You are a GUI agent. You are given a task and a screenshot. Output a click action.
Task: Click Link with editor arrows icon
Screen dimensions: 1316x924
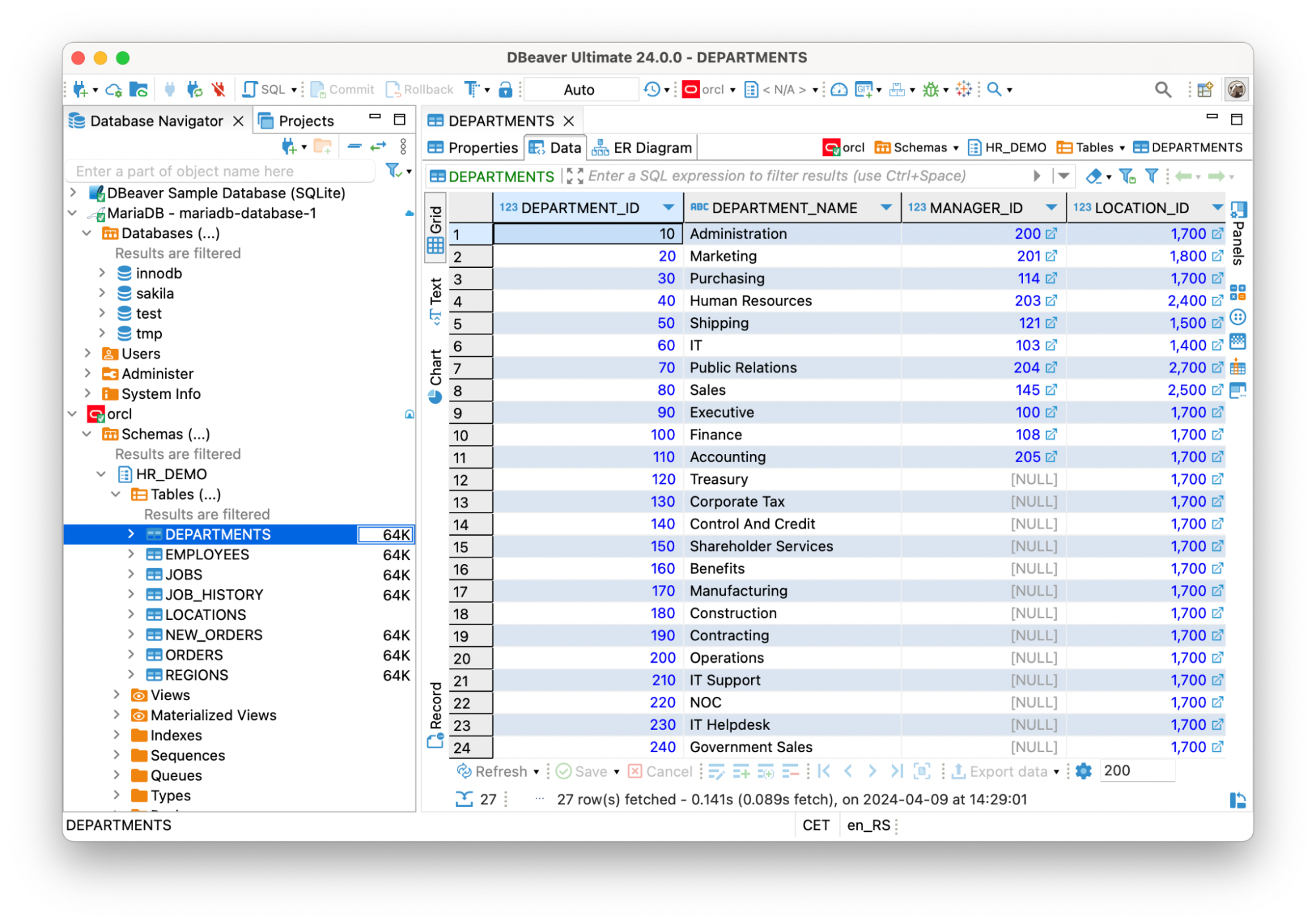378,147
